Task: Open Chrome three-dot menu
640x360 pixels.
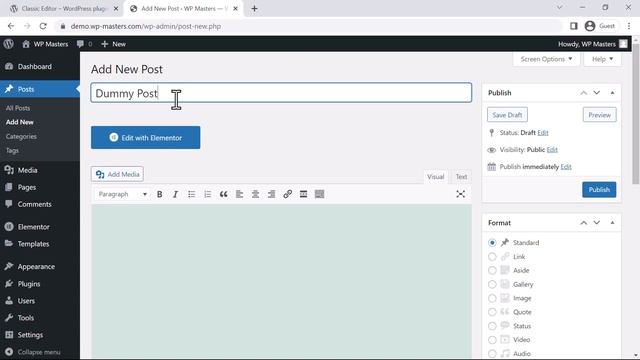Action: (629, 26)
